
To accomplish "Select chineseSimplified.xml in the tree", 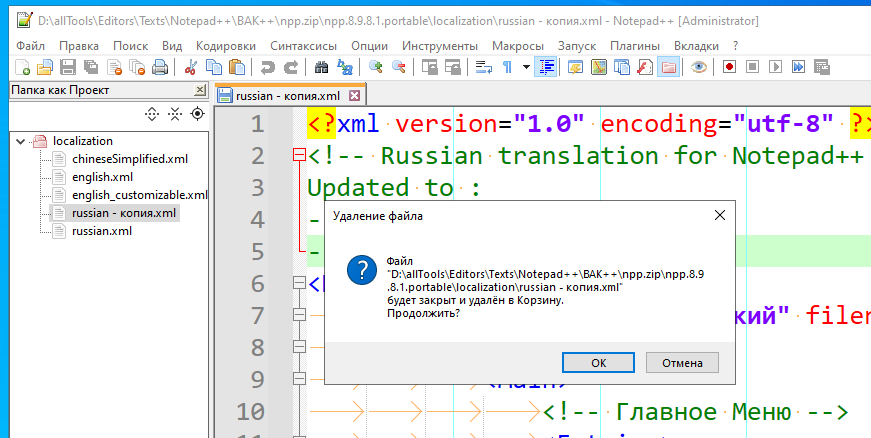I will point(130,159).
